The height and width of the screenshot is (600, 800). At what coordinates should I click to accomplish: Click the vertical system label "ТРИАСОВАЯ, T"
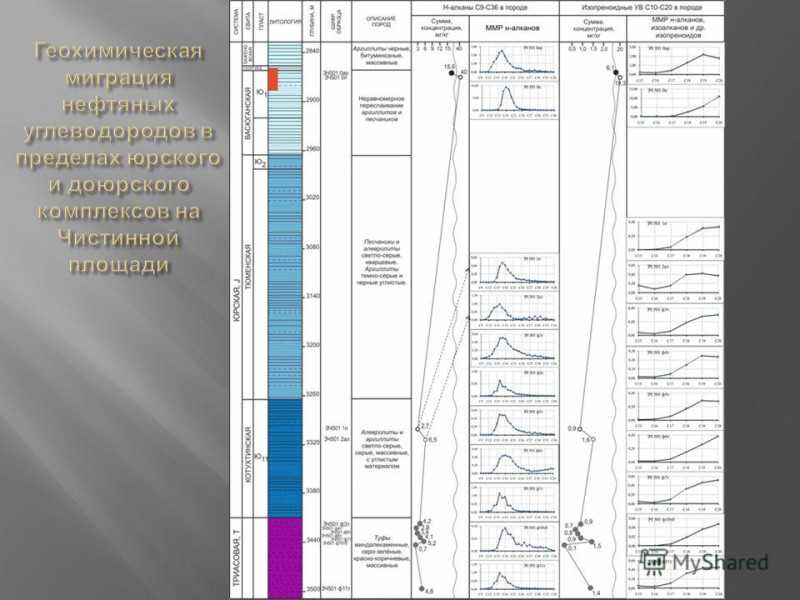[x=236, y=558]
